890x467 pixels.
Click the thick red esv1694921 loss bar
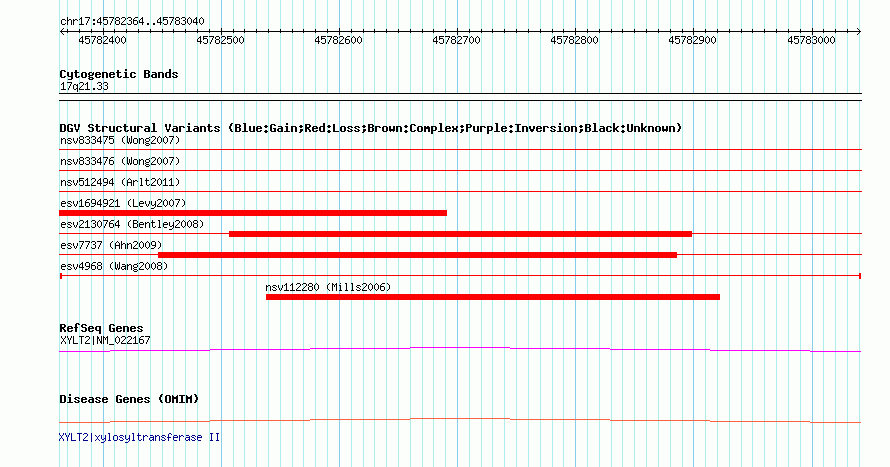click(x=253, y=213)
